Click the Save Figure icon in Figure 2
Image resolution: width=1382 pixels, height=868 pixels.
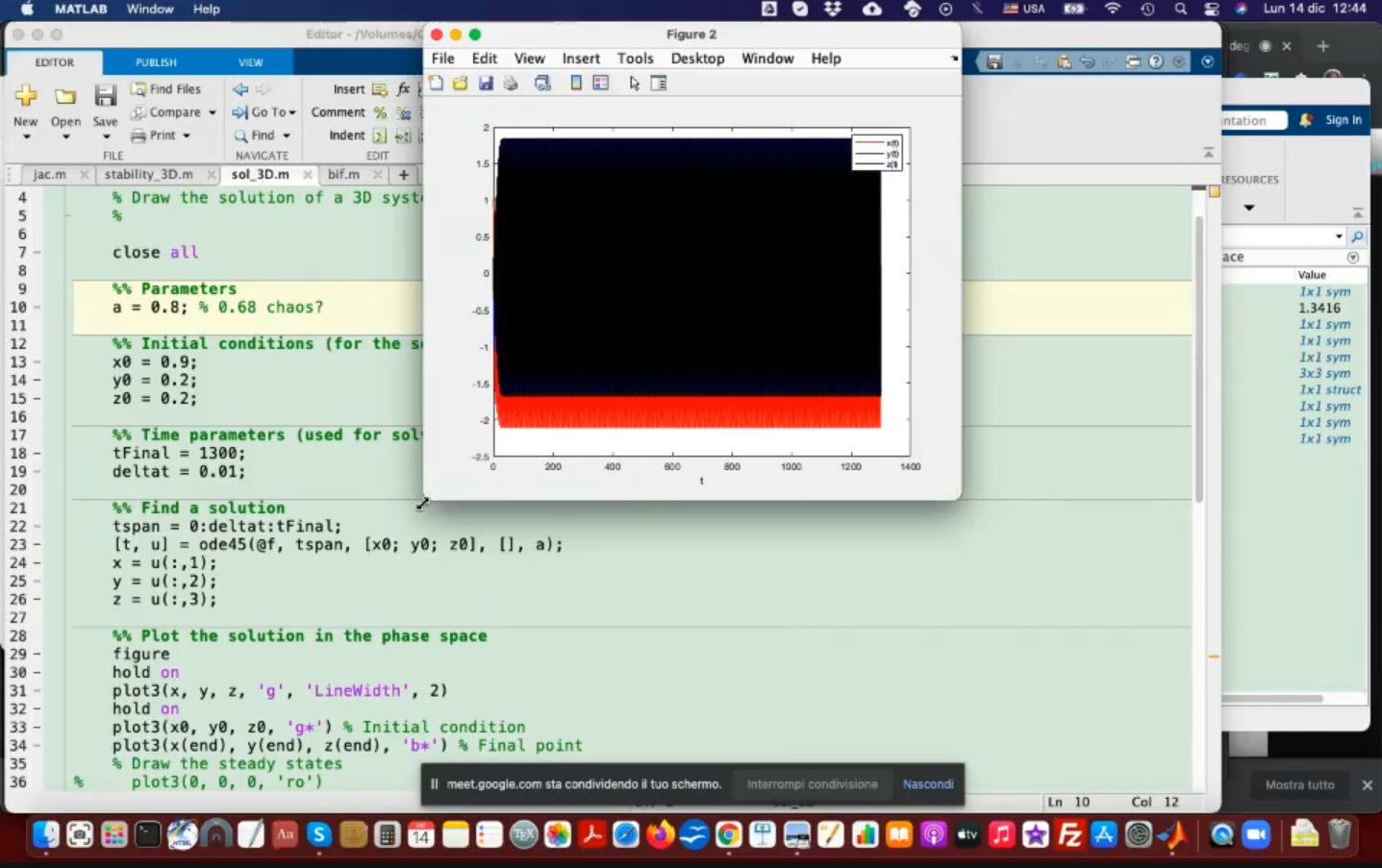[486, 84]
